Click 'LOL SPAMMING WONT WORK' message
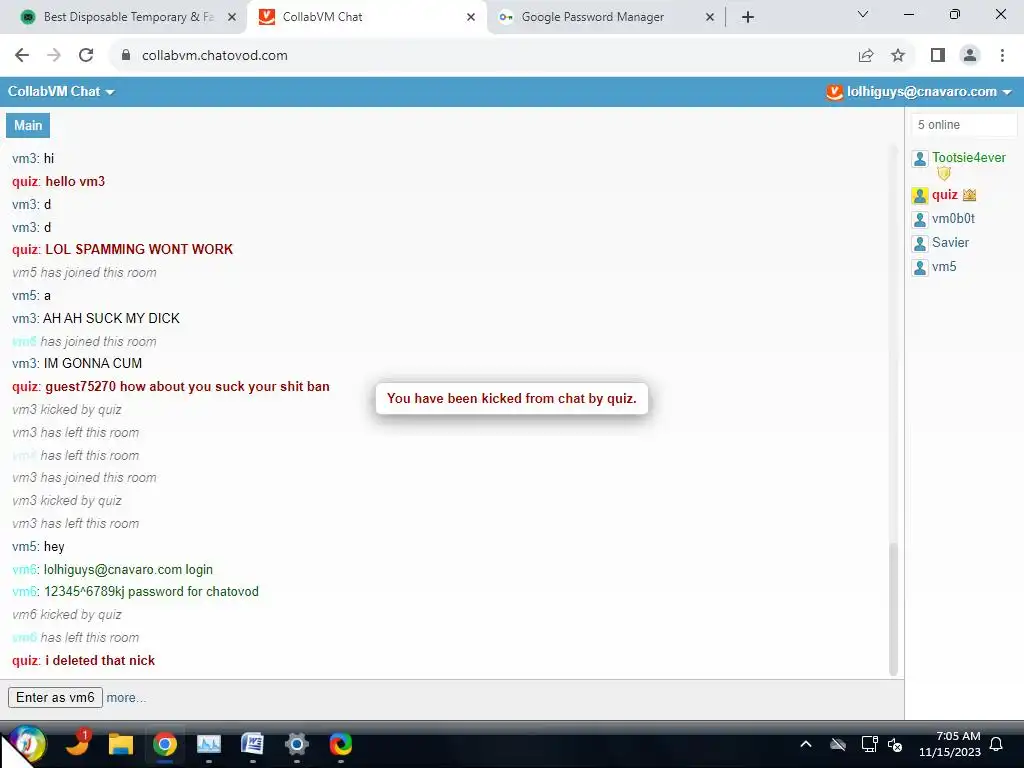1024x768 pixels. (x=139, y=249)
